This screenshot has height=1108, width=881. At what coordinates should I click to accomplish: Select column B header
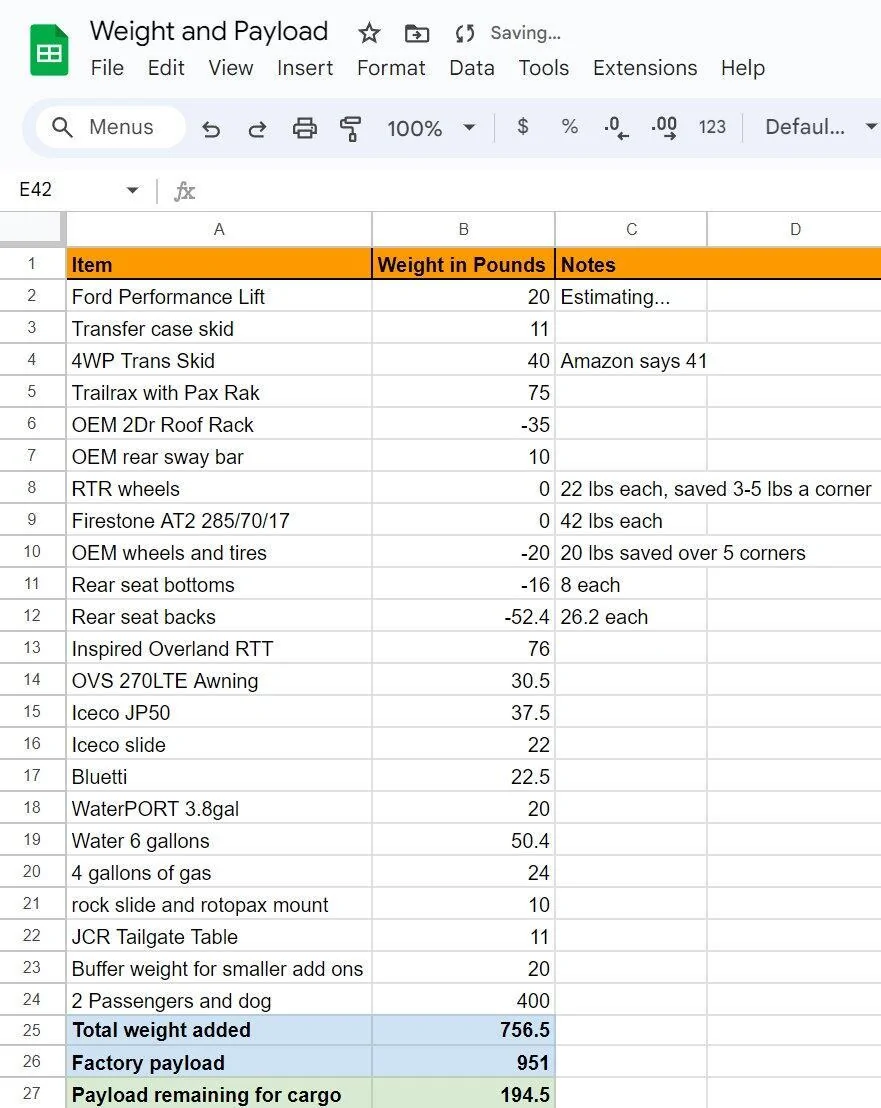pyautogui.click(x=463, y=229)
